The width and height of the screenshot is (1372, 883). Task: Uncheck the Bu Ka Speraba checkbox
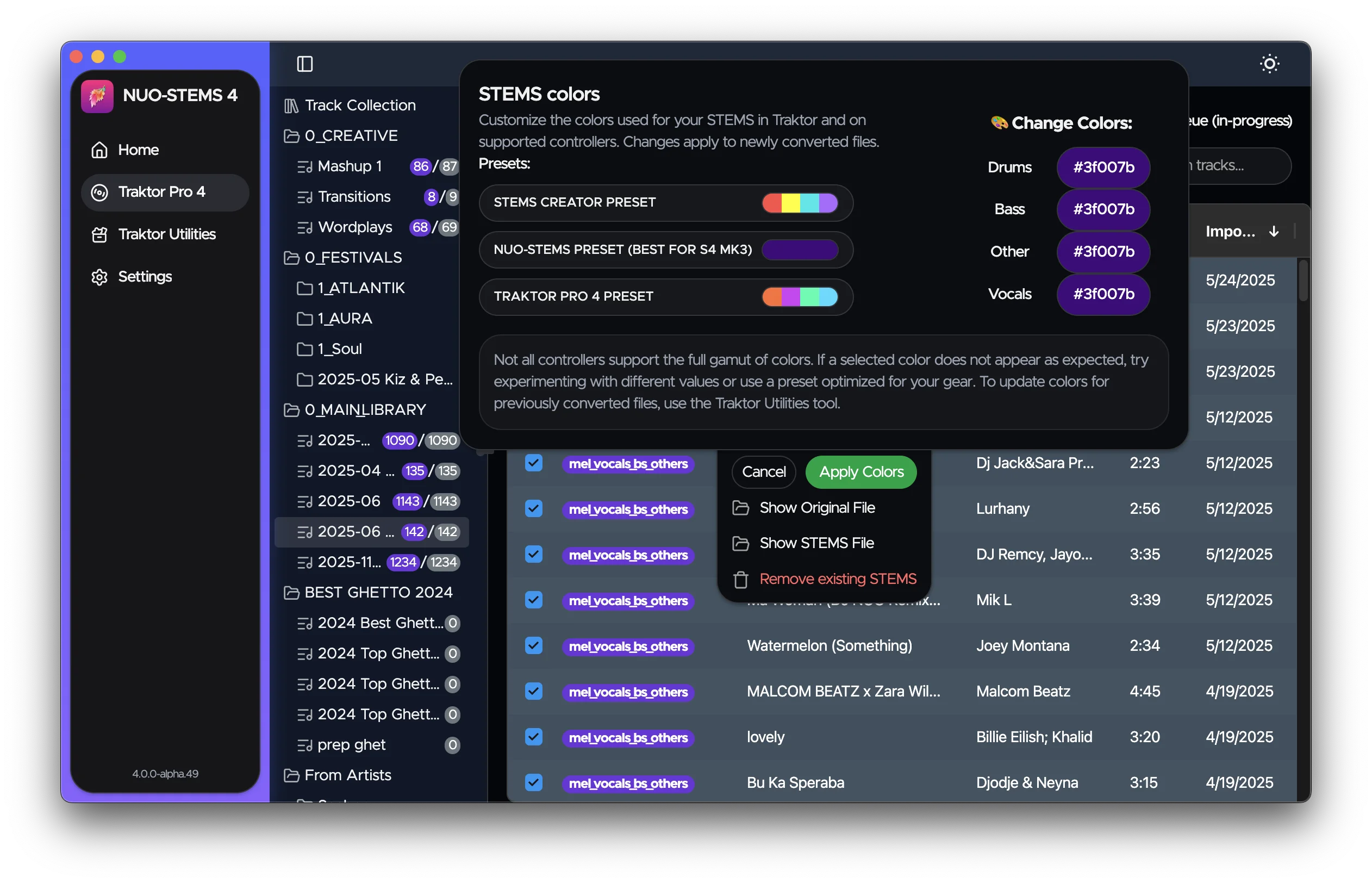534,782
